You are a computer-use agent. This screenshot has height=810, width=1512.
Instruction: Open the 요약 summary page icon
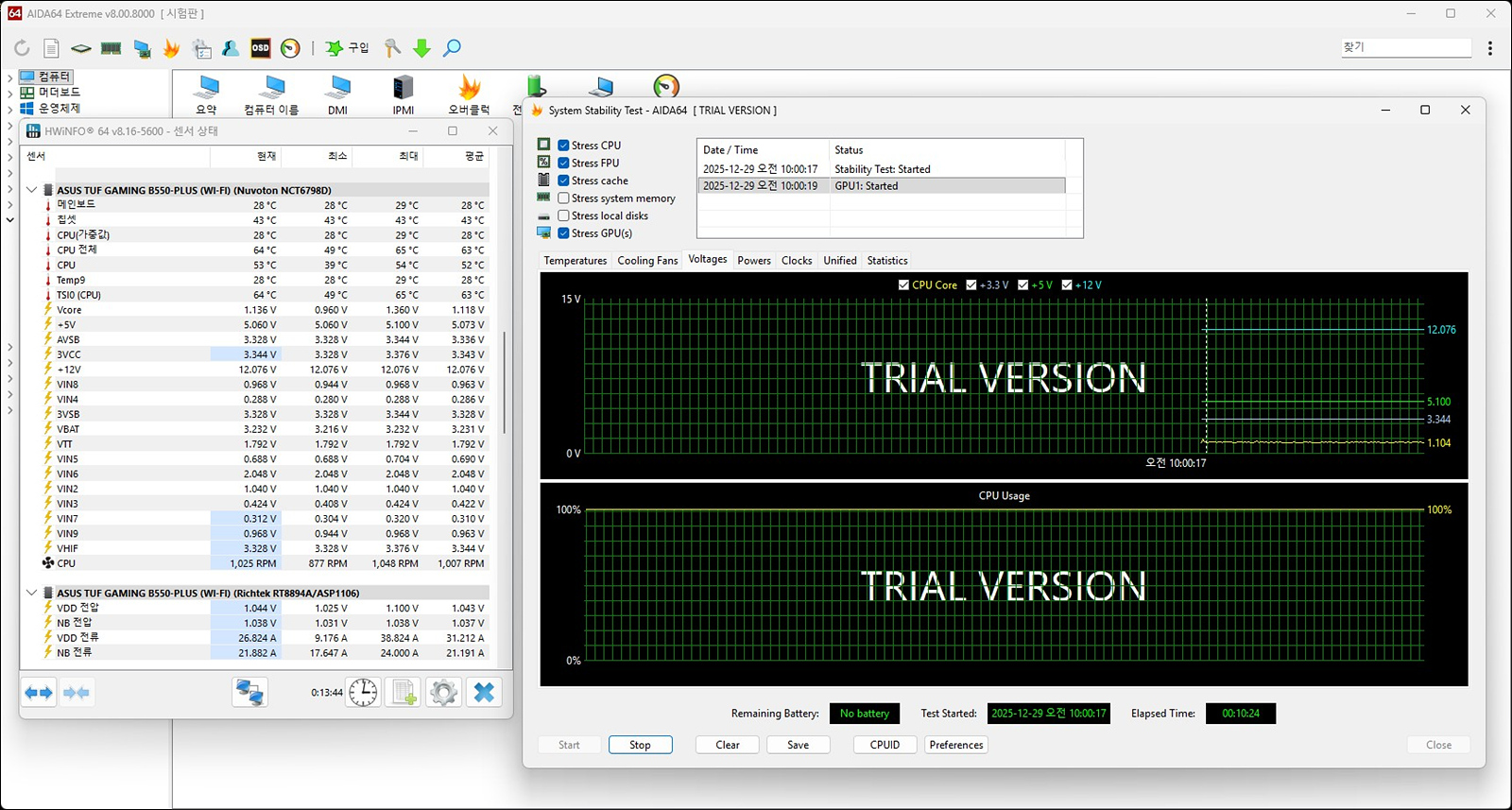coord(206,95)
